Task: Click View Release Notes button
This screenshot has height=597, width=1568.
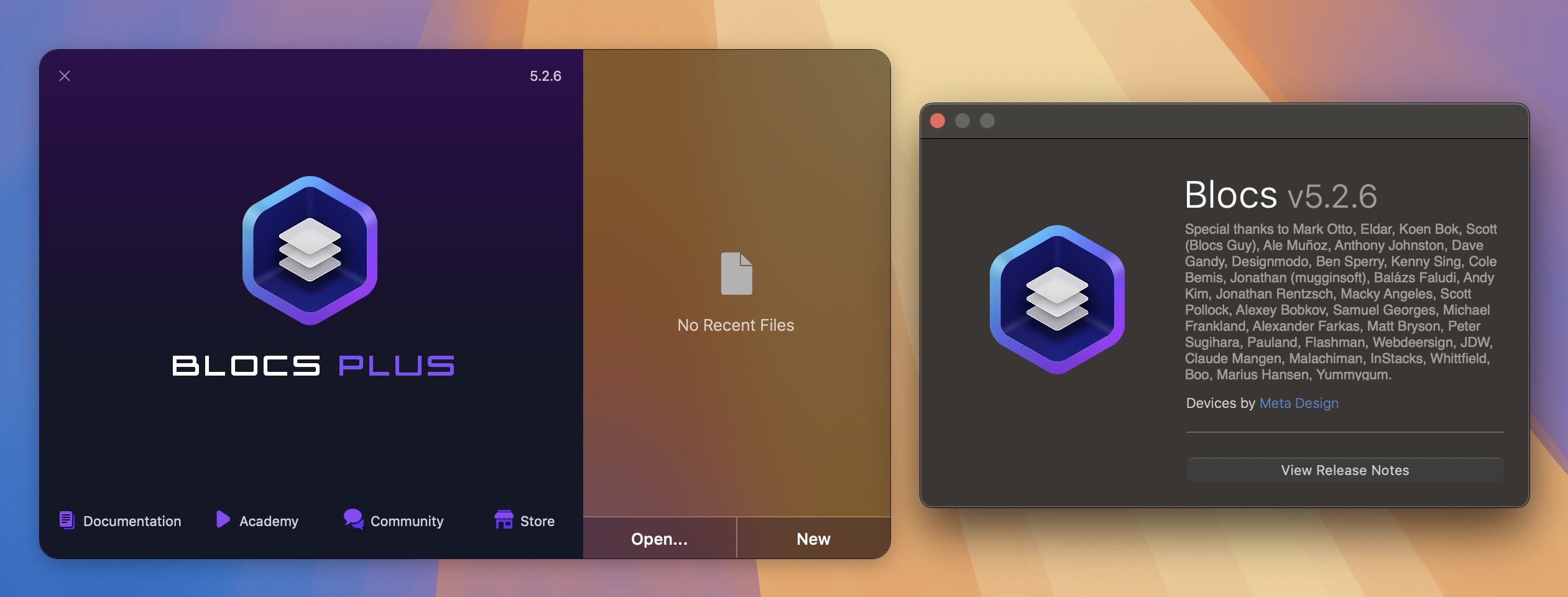Action: click(1345, 470)
